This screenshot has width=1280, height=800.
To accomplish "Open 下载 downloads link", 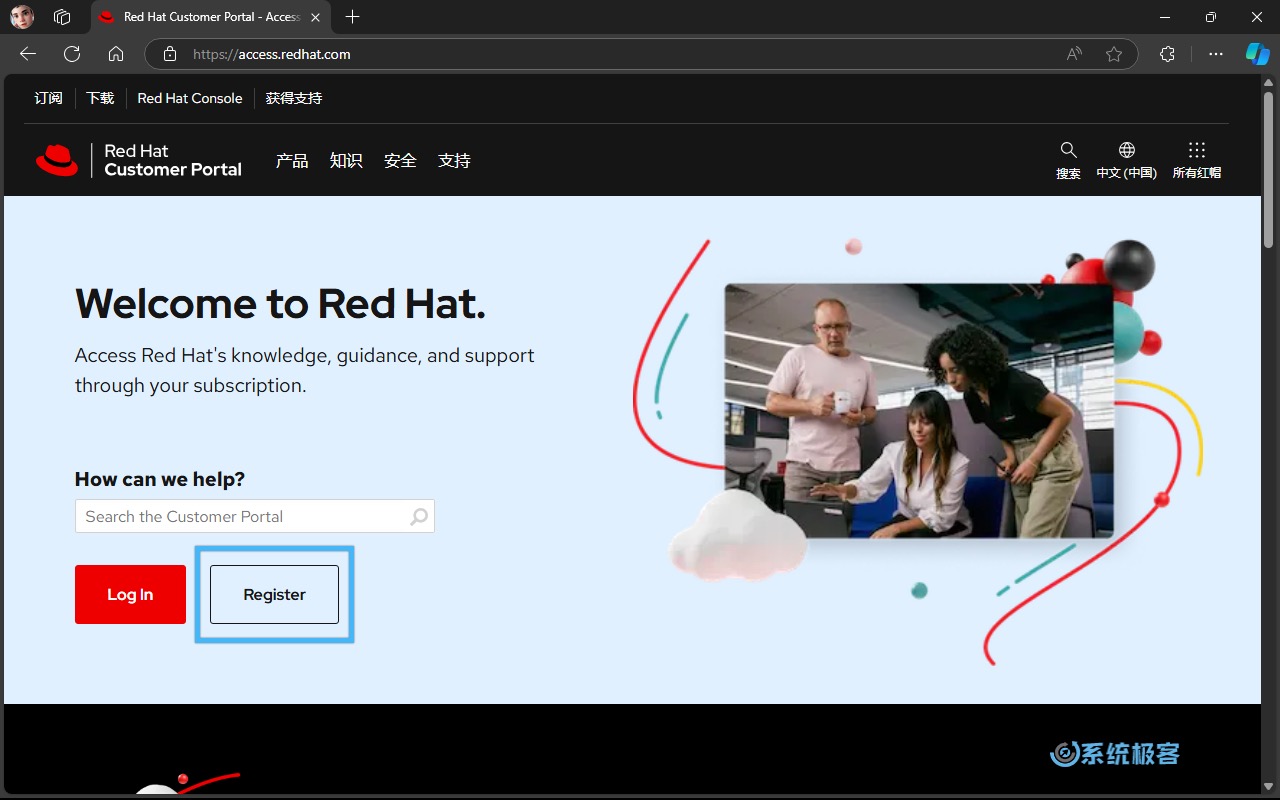I will click(100, 98).
